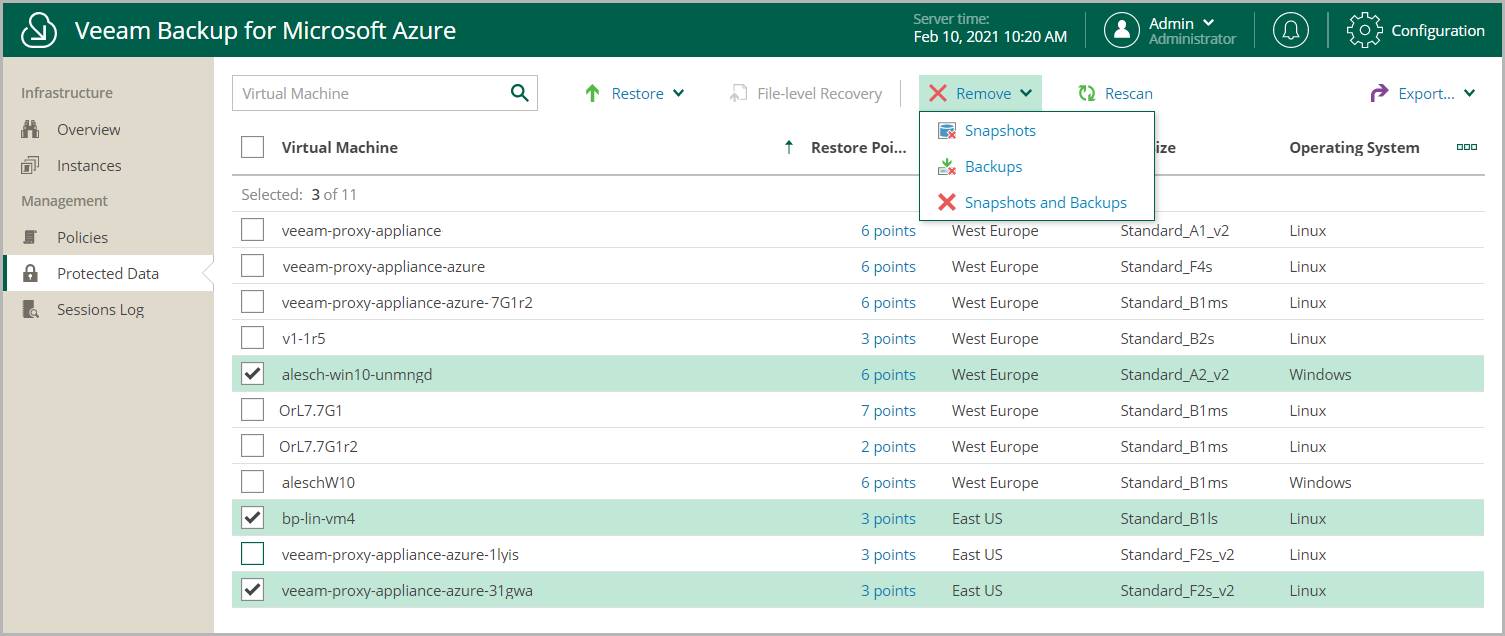The width and height of the screenshot is (1505, 636).
Task: Click the Policies sidebar icon
Action: (30, 237)
